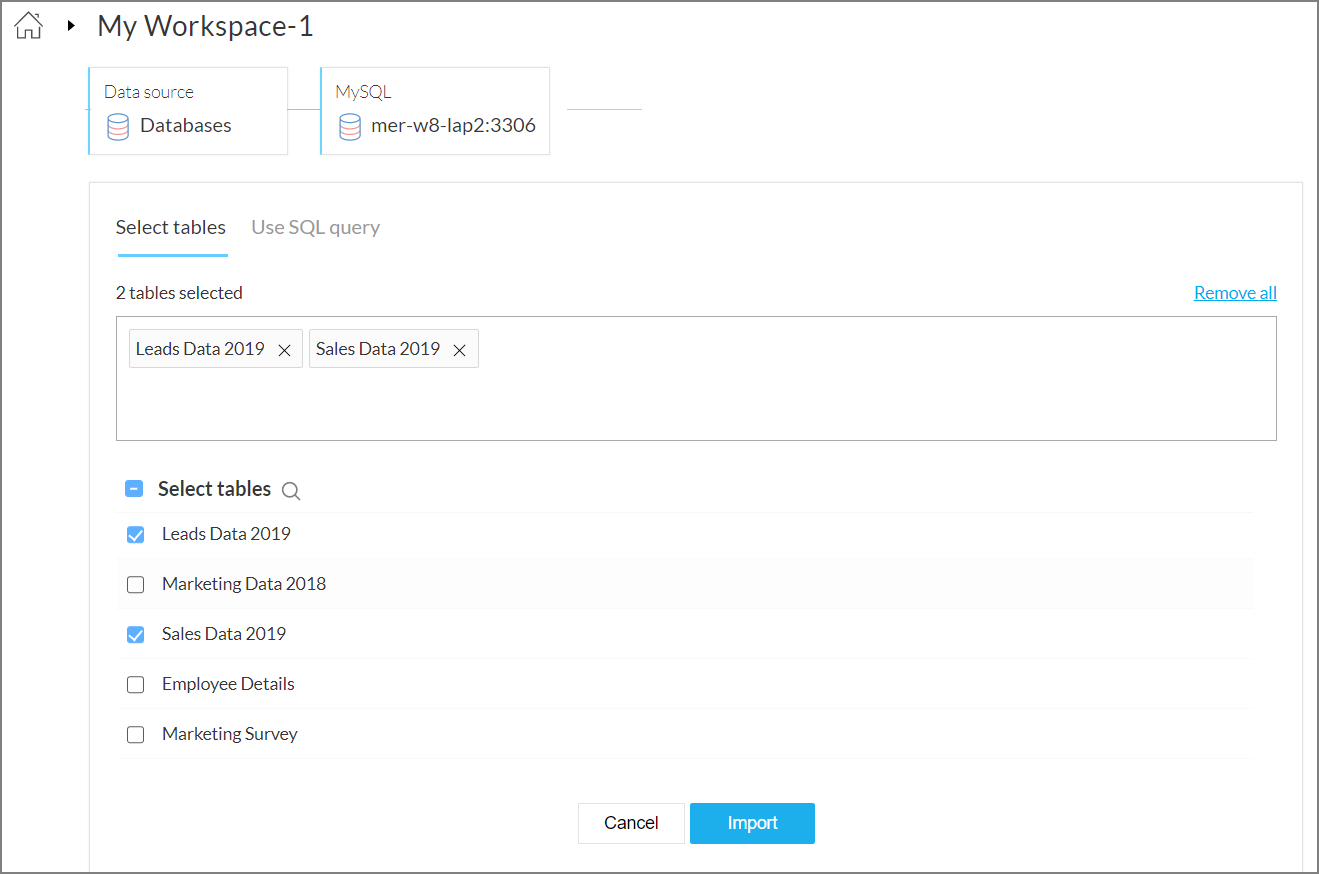Click the Databases data source icon
Image resolution: width=1319 pixels, height=874 pixels.
[118, 126]
